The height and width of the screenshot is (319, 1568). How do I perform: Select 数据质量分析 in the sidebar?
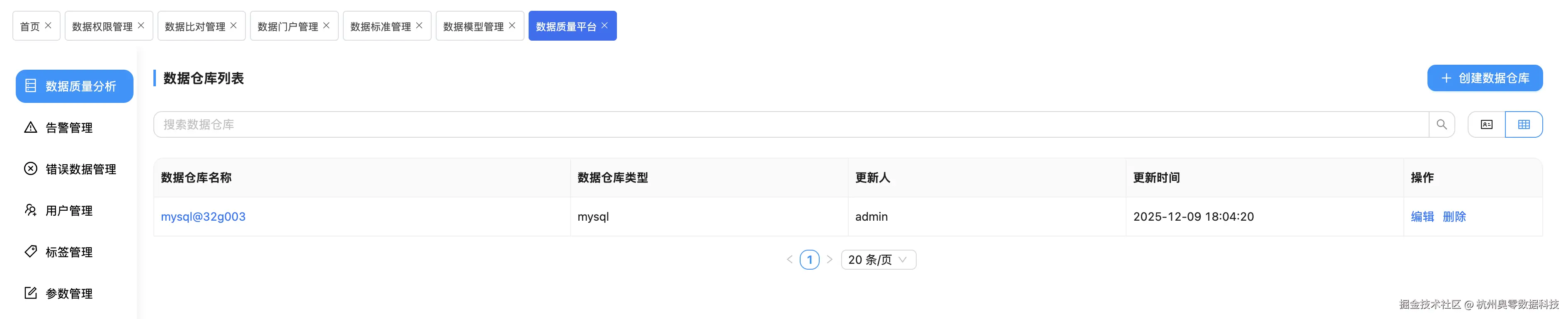(74, 86)
